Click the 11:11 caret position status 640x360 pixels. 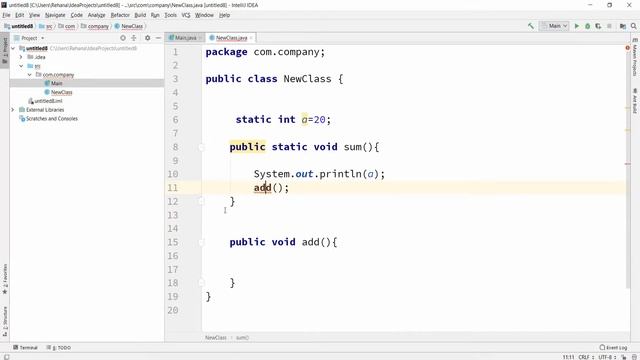coord(568,357)
